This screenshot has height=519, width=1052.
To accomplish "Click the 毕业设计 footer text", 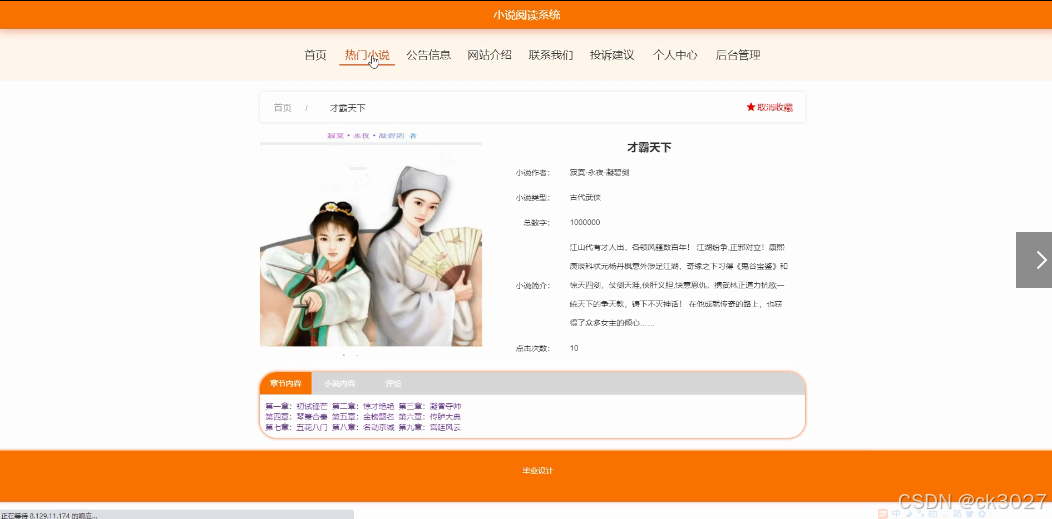I will tap(537, 471).
